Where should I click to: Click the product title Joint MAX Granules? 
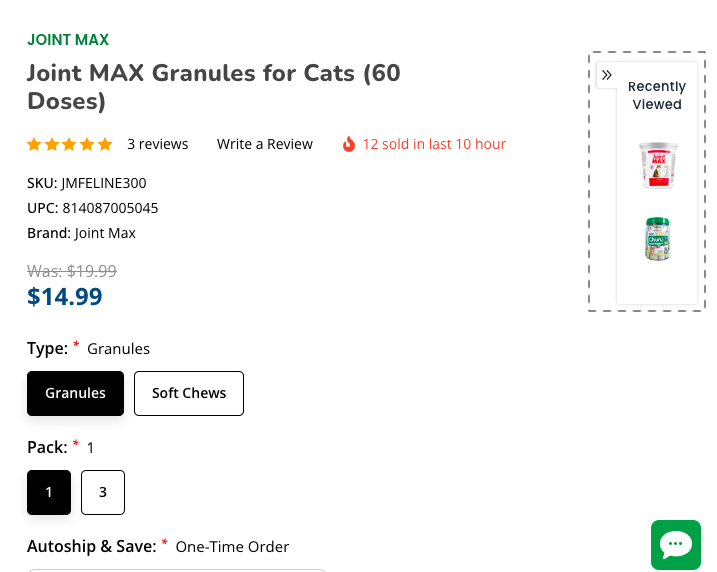tap(214, 87)
